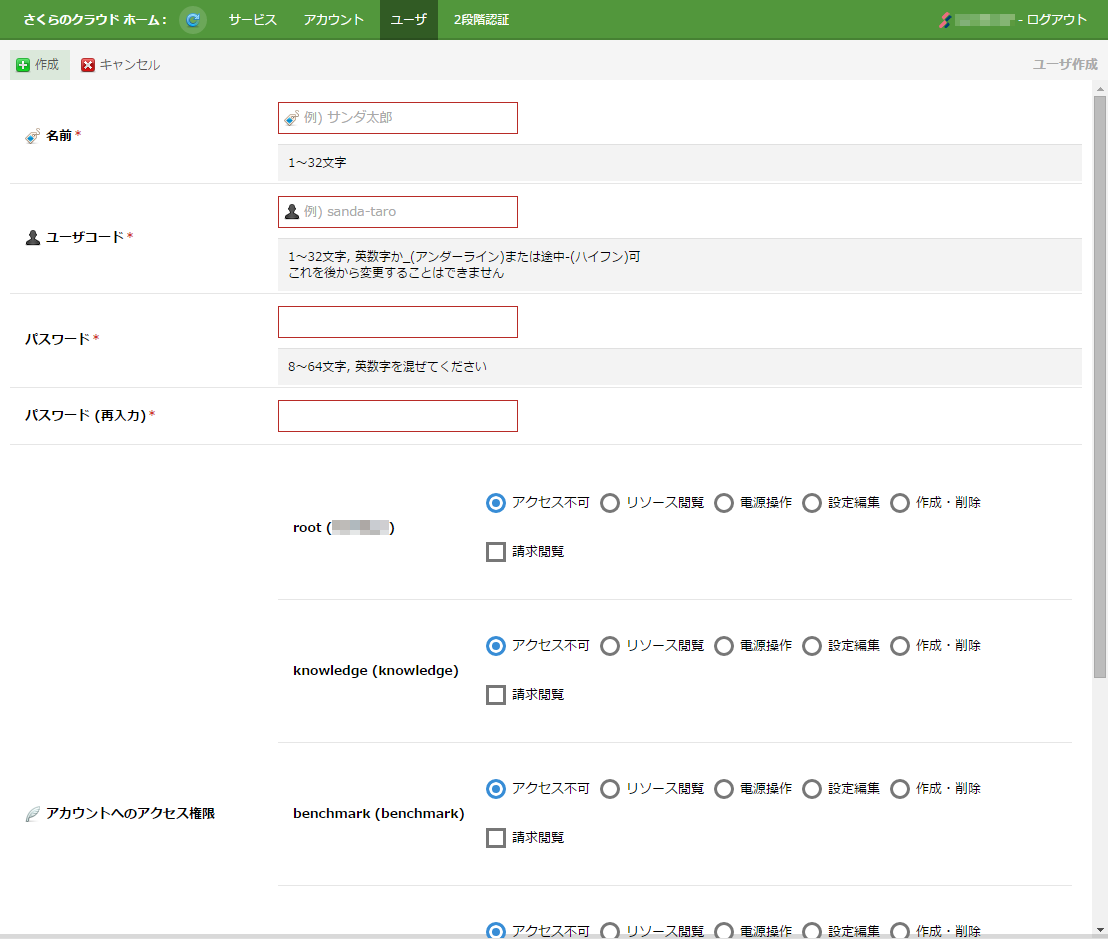Click the person icon beside ユーザコード label
Viewport: 1108px width, 939px height.
(x=33, y=237)
